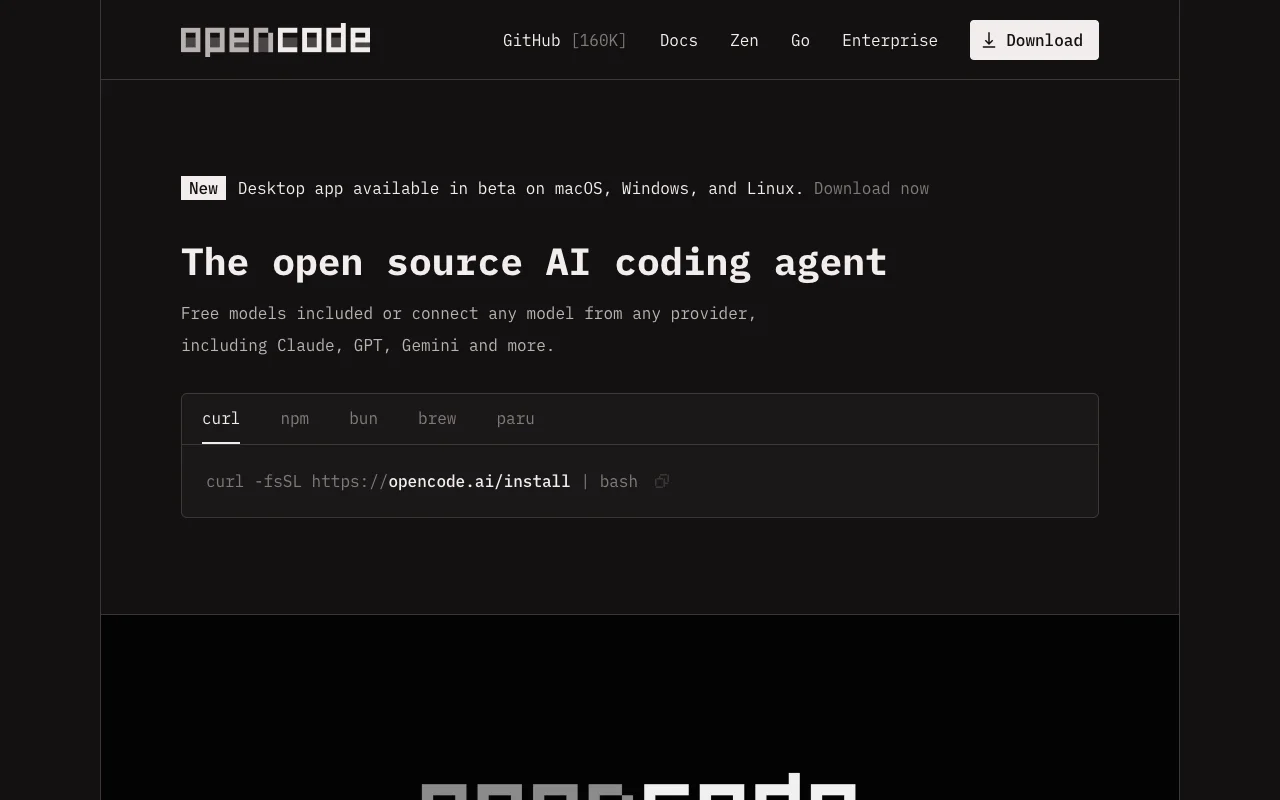This screenshot has width=1280, height=800.
Task: Follow the 'Download now' link
Action: (x=871, y=188)
